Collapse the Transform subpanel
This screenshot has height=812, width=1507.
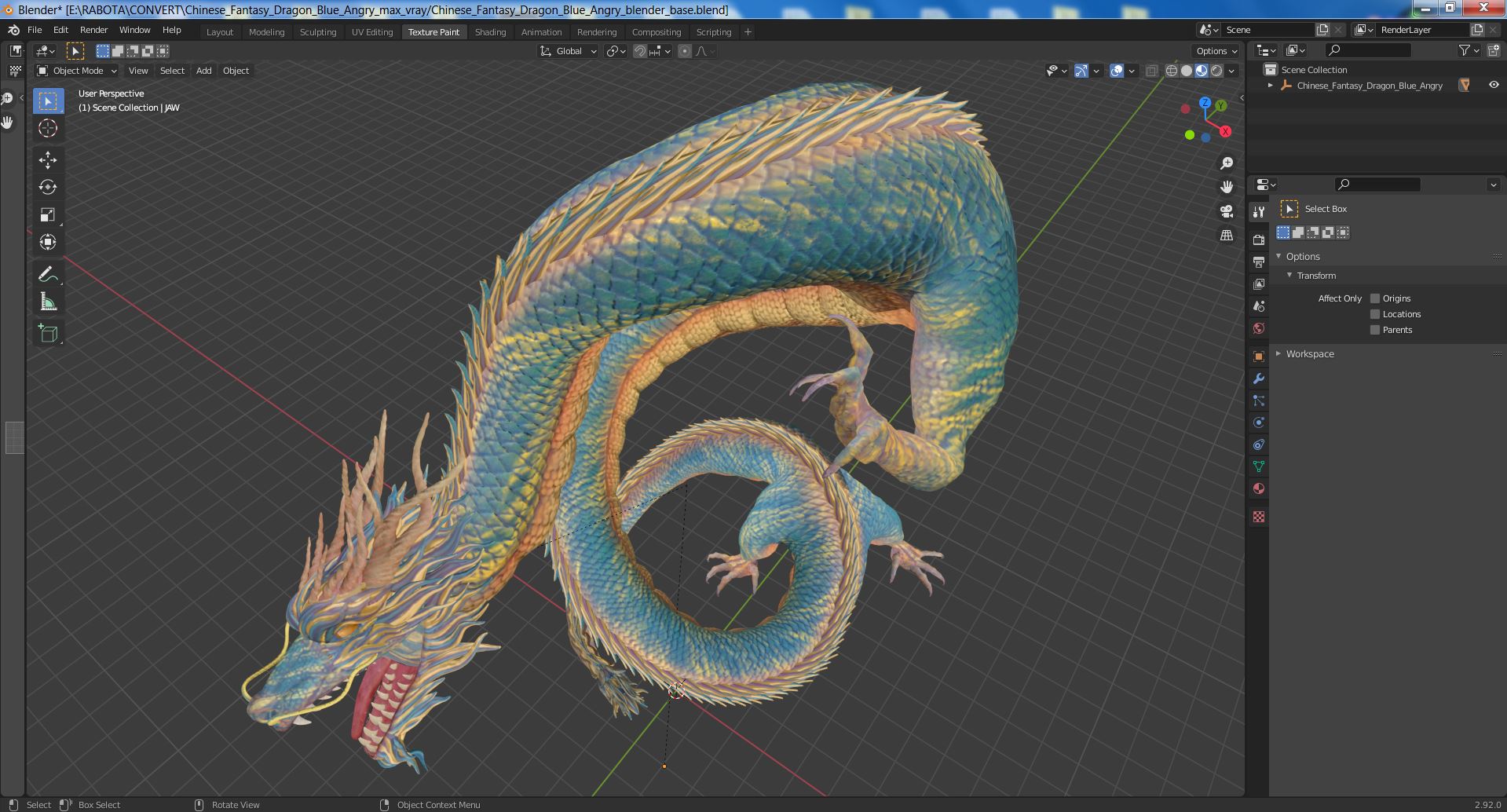coord(1289,276)
